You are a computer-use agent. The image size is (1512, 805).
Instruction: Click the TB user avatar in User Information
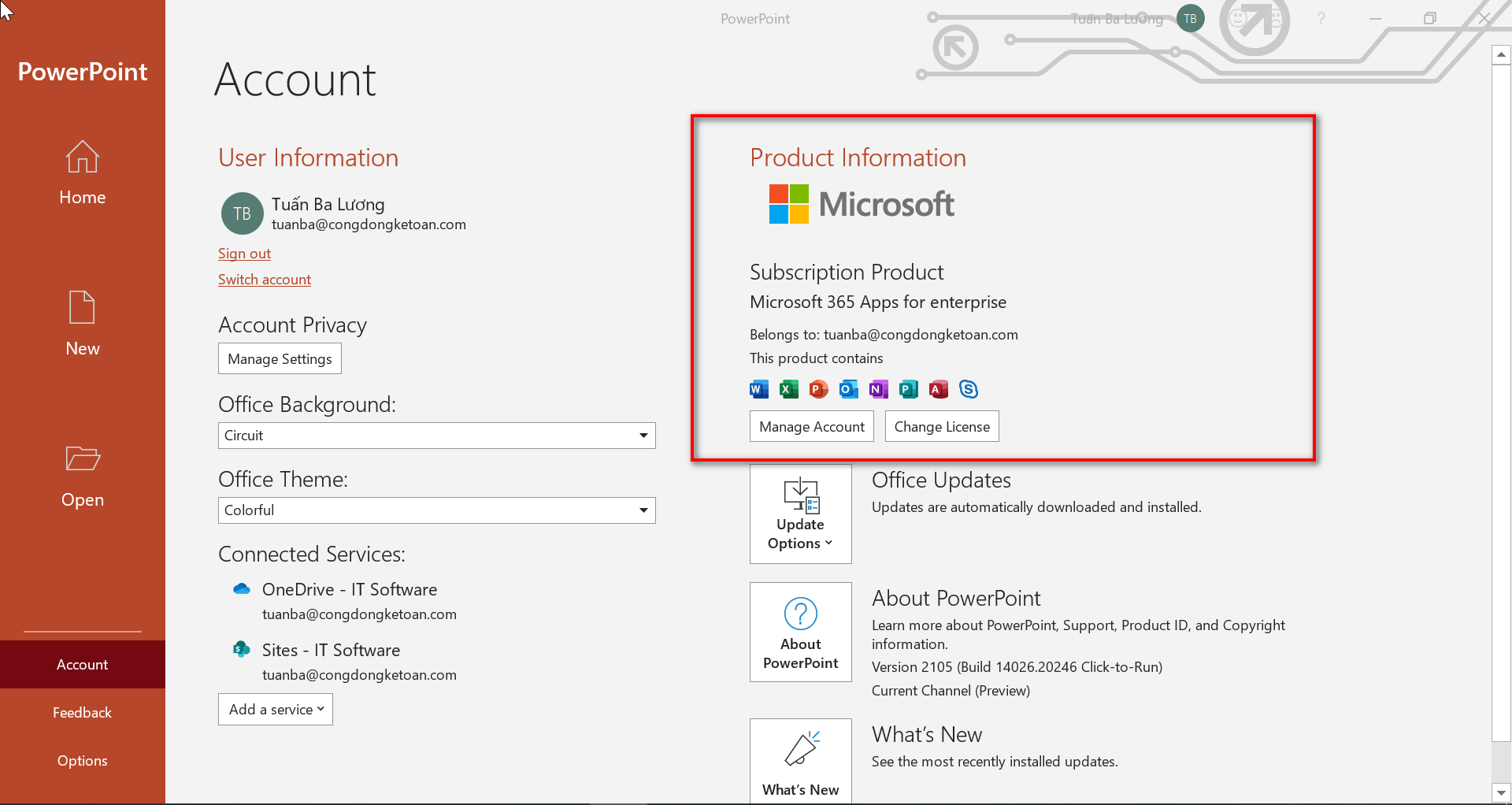[x=242, y=213]
